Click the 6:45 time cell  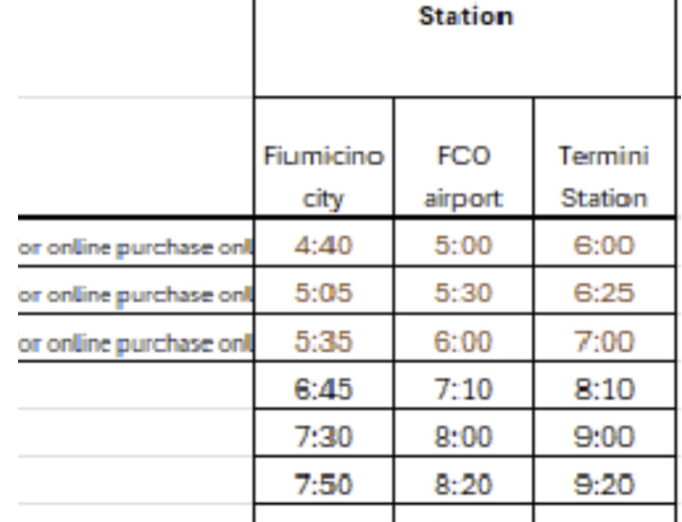[324, 389]
